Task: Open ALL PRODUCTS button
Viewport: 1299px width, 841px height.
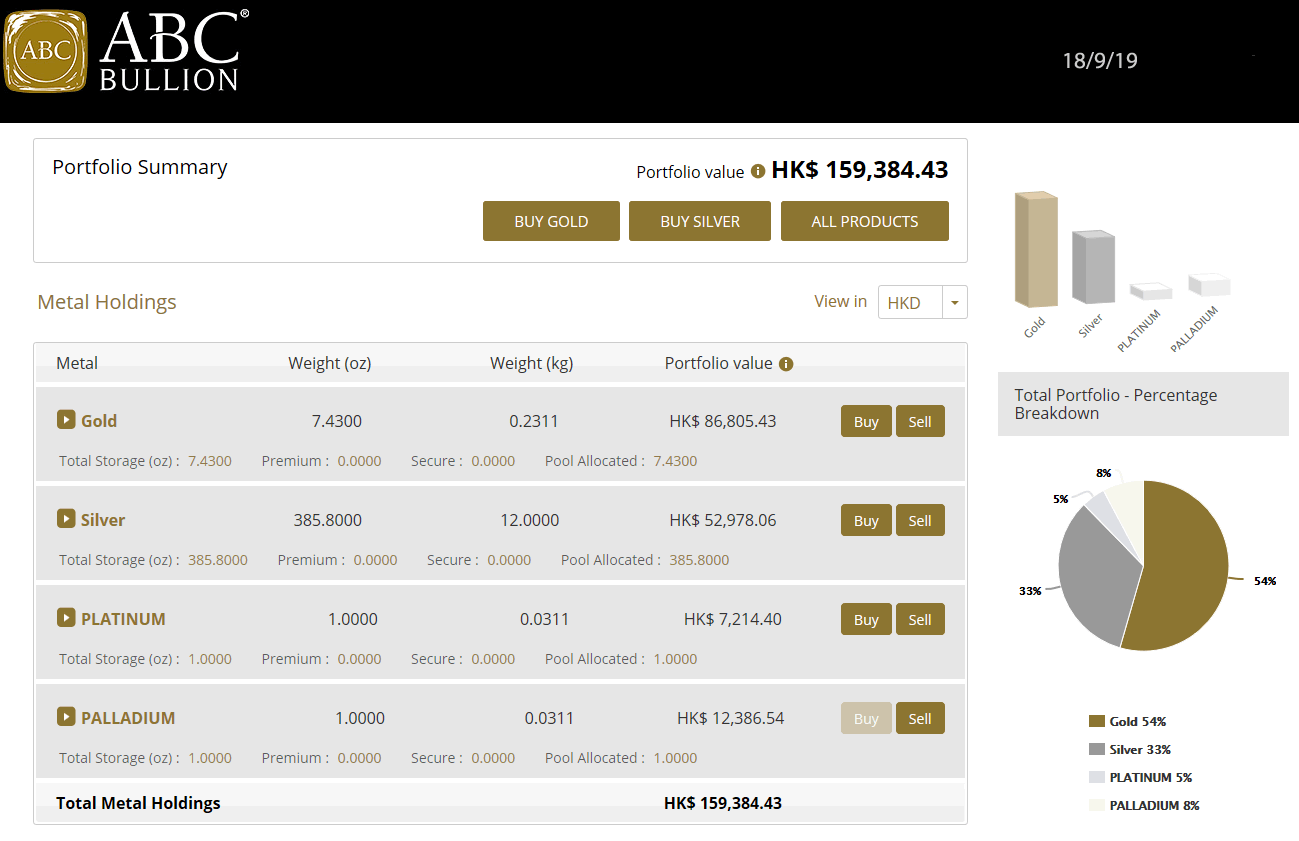Action: coord(865,221)
